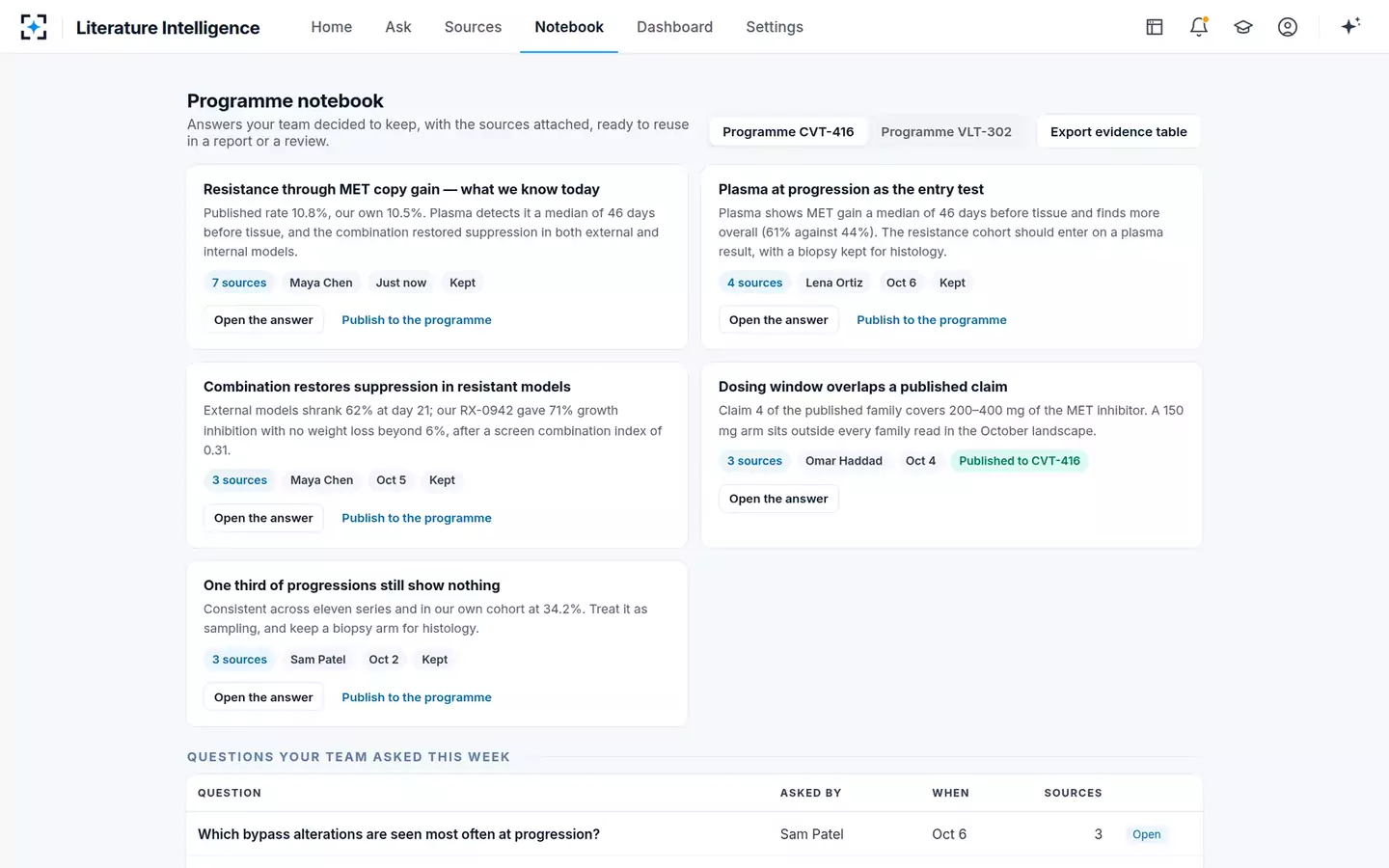1389x868 pixels.
Task: Select the bypass alterations question row text
Action: [398, 834]
